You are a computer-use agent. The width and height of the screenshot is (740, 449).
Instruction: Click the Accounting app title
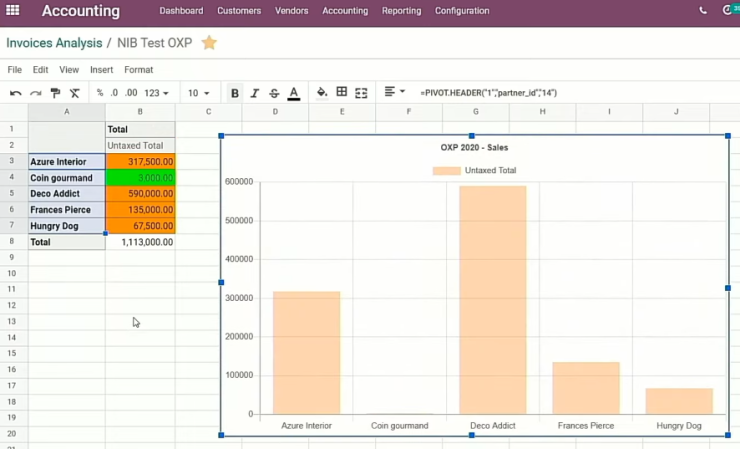pos(81,10)
